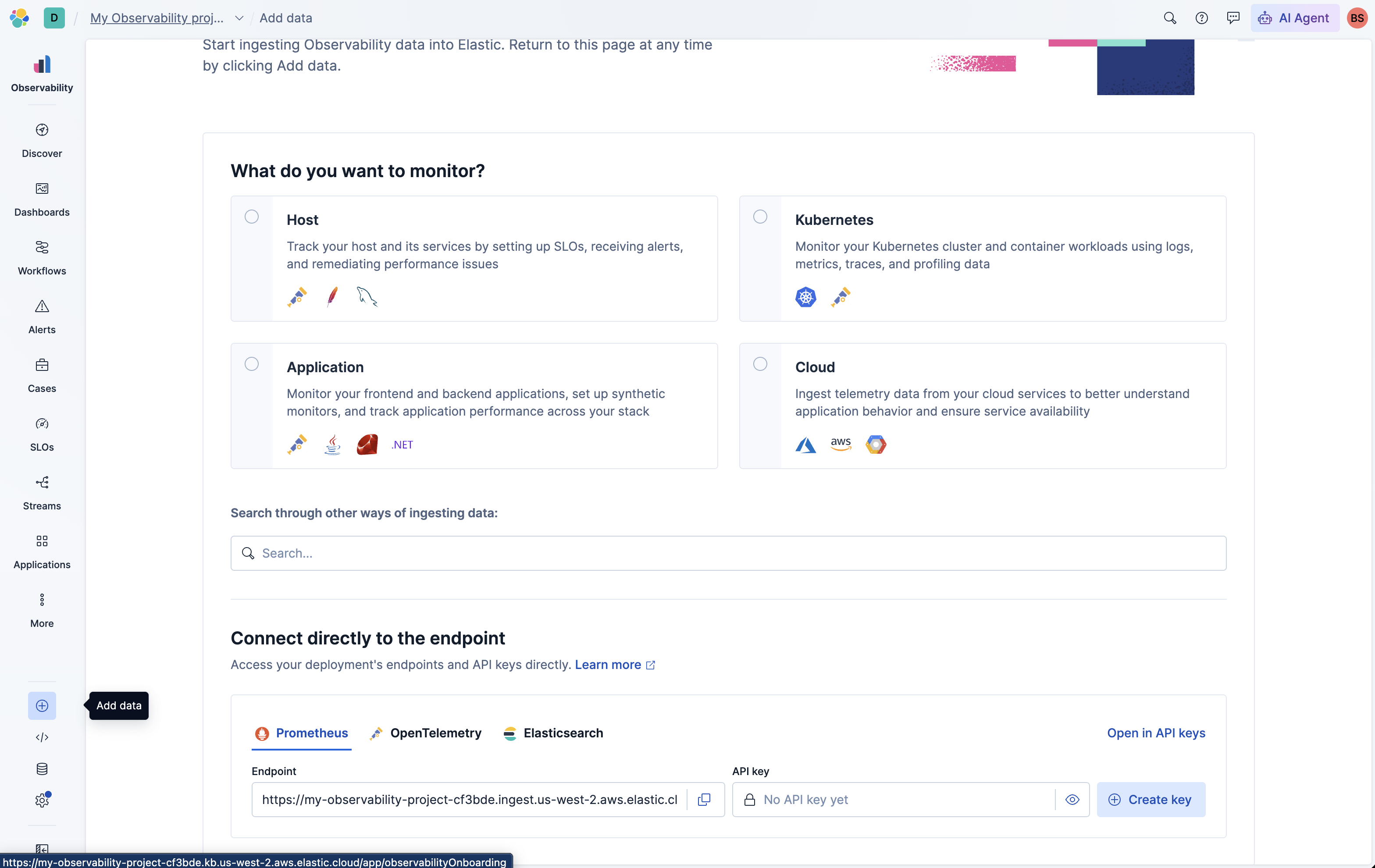Open the settings gear icon
Viewport: 1375px width, 868px height.
[x=42, y=800]
